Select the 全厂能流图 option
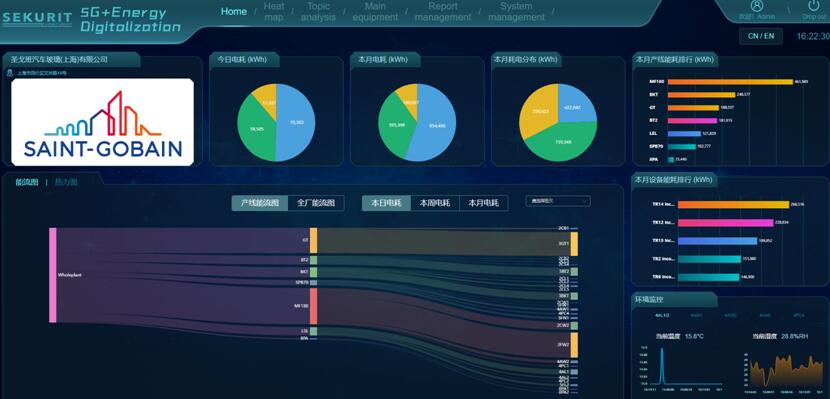The width and height of the screenshot is (830, 399). [316, 203]
